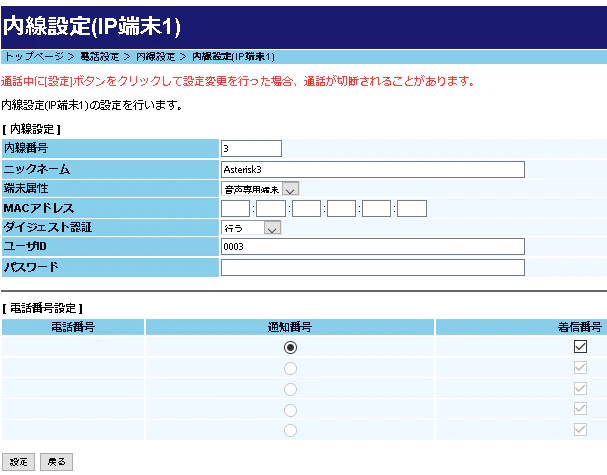Select the filled 通知番号 radio in first row

[x=290, y=347]
